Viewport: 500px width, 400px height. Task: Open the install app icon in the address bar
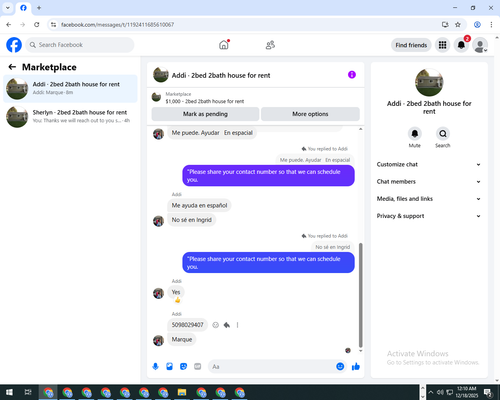[x=445, y=25]
